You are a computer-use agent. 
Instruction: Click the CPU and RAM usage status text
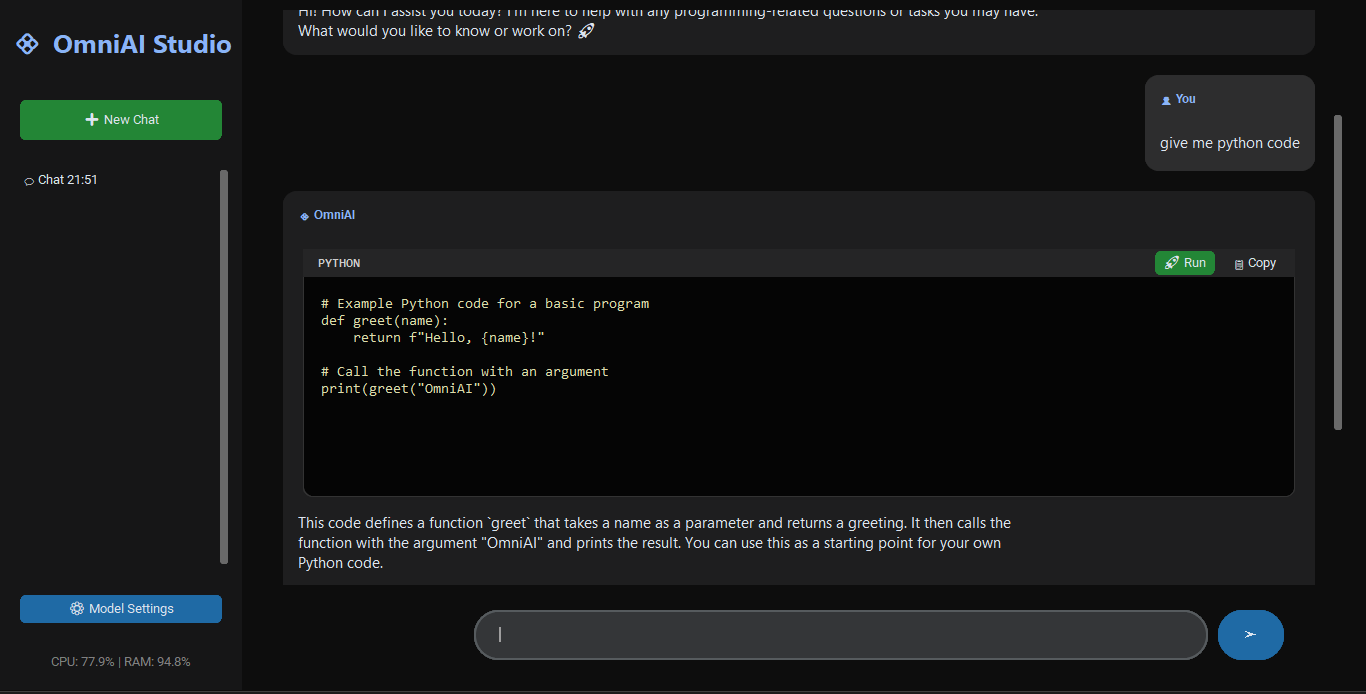point(121,662)
